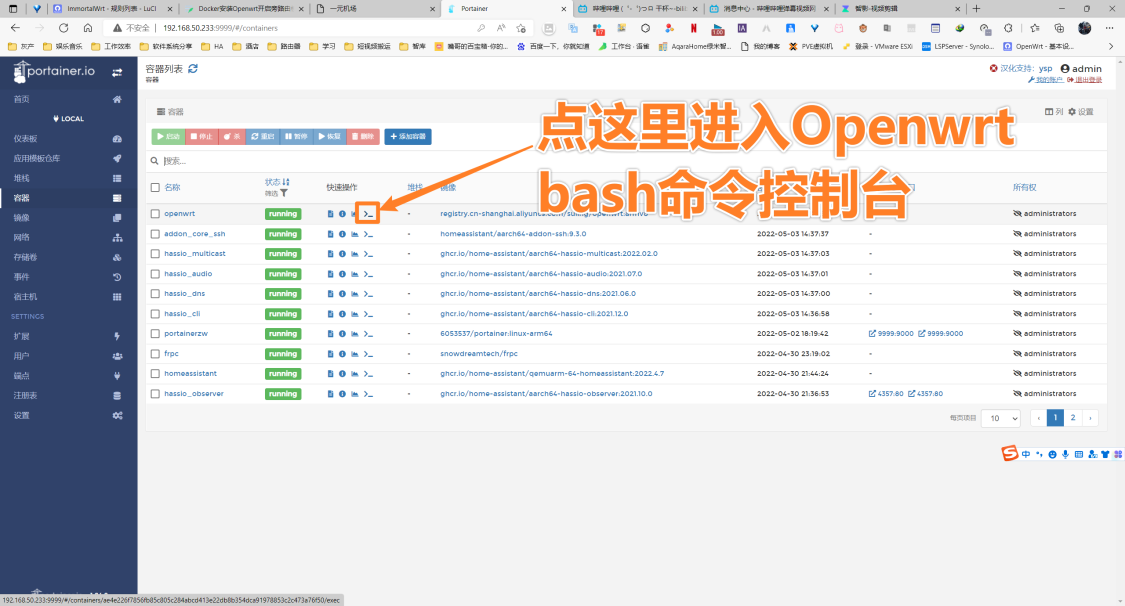Open the column visibility selector

click(x=1054, y=112)
